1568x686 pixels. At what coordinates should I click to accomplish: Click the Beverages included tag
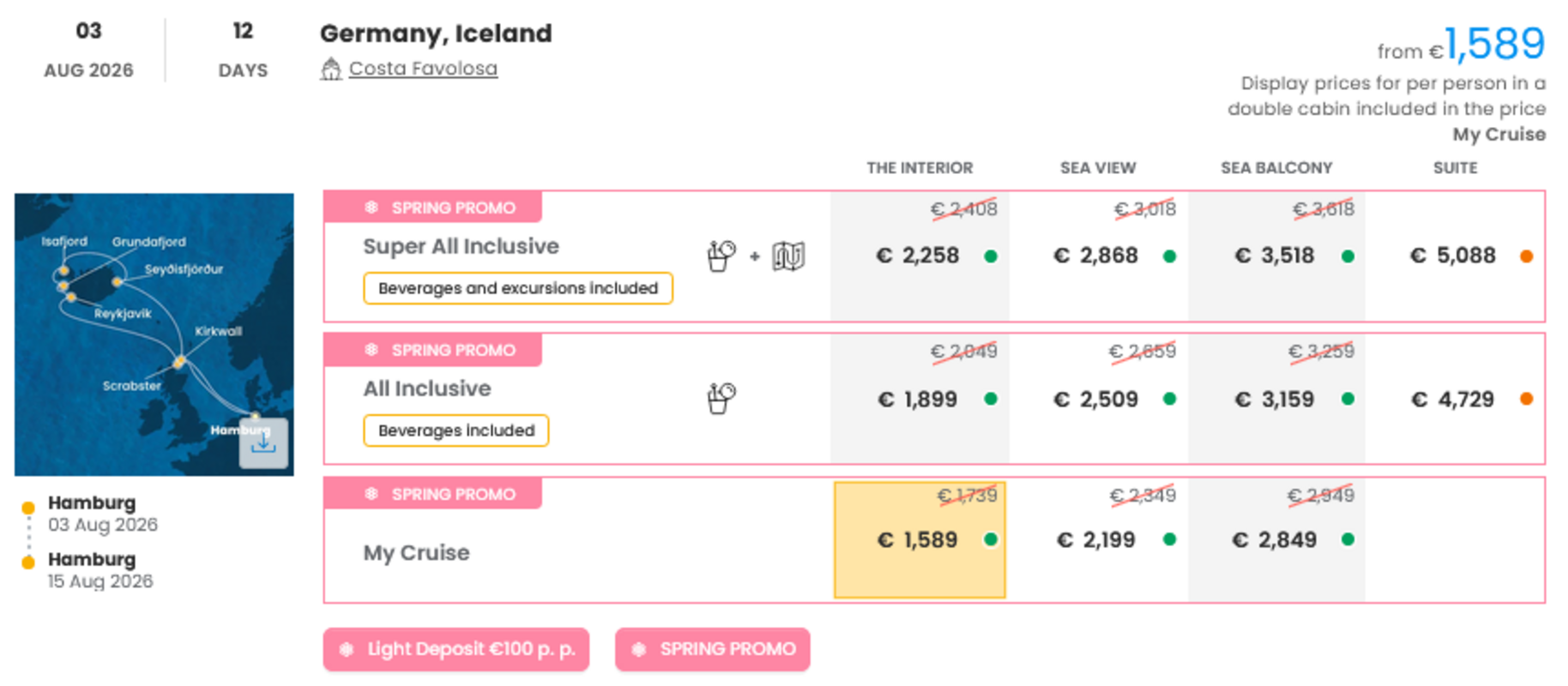pos(456,430)
